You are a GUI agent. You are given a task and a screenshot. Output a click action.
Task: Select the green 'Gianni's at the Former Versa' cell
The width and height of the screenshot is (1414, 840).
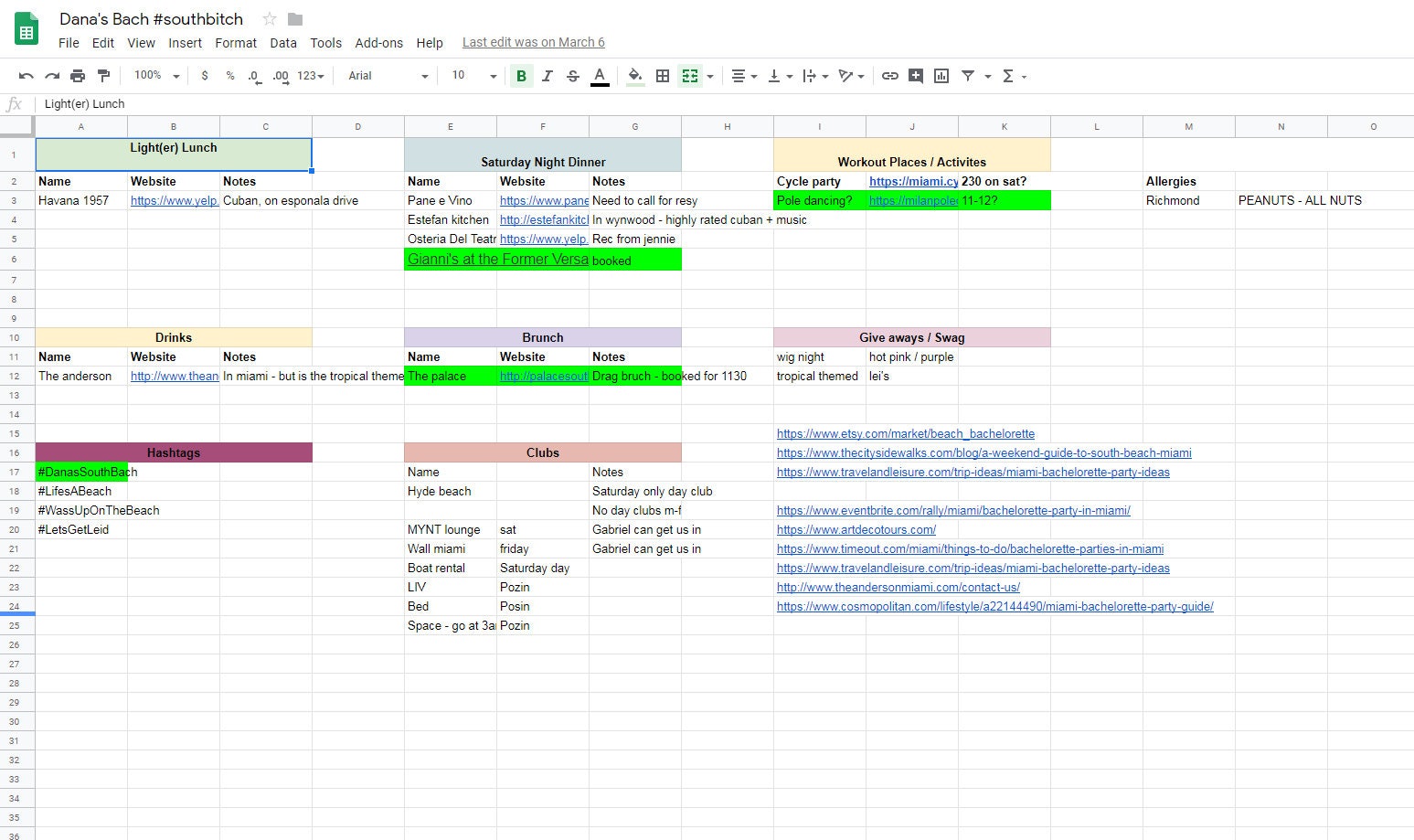(497, 259)
